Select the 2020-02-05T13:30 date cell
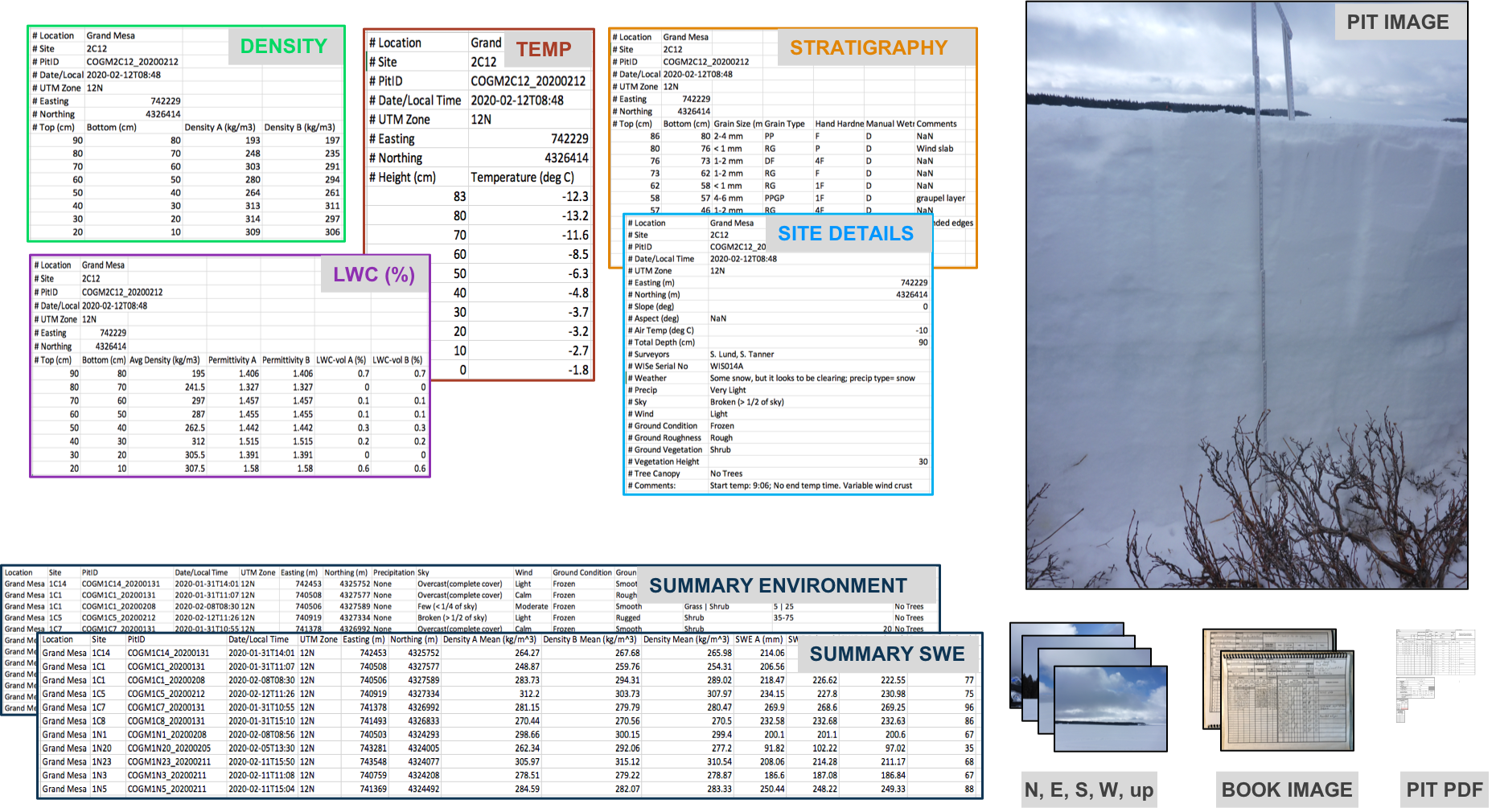The width and height of the screenshot is (1496, 812). 261,748
